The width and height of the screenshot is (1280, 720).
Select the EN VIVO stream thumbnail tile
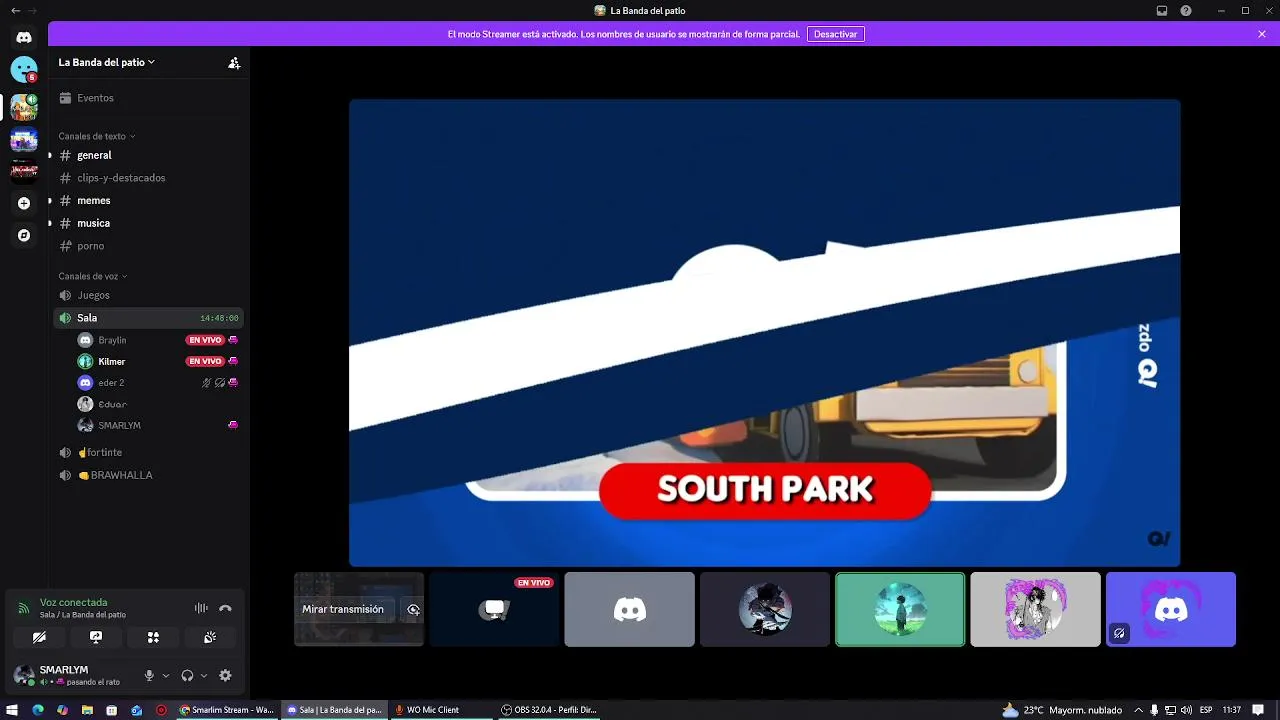(494, 609)
